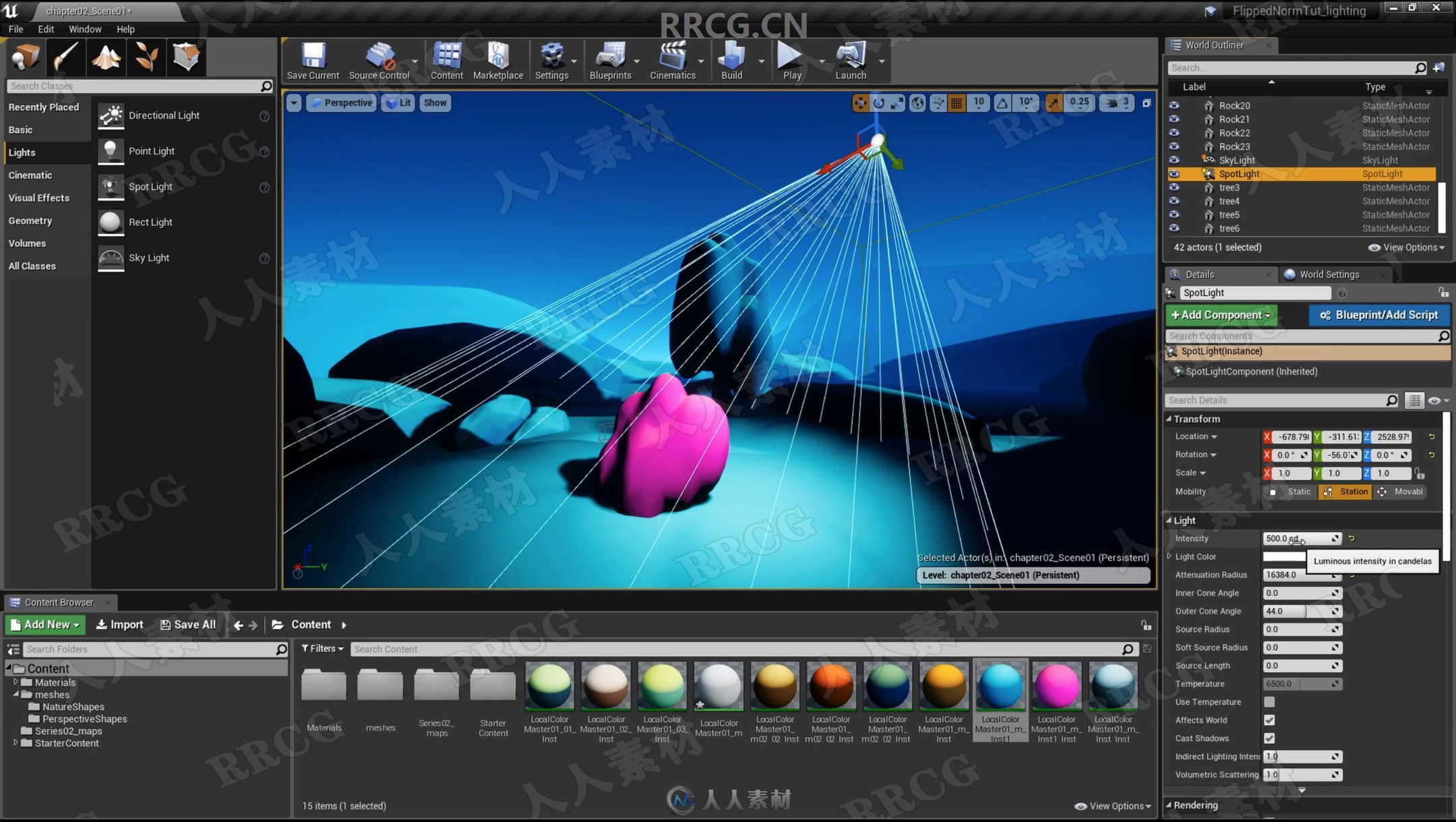The height and width of the screenshot is (822, 1456).
Task: Select the Rect Light tool
Action: point(150,221)
